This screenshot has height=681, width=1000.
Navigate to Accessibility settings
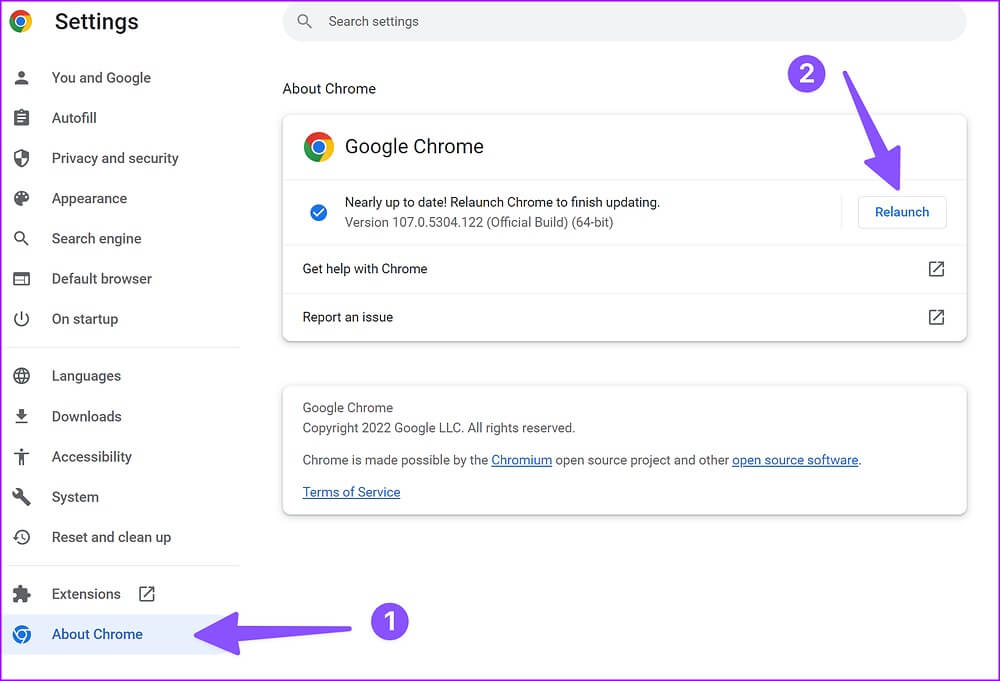point(91,457)
